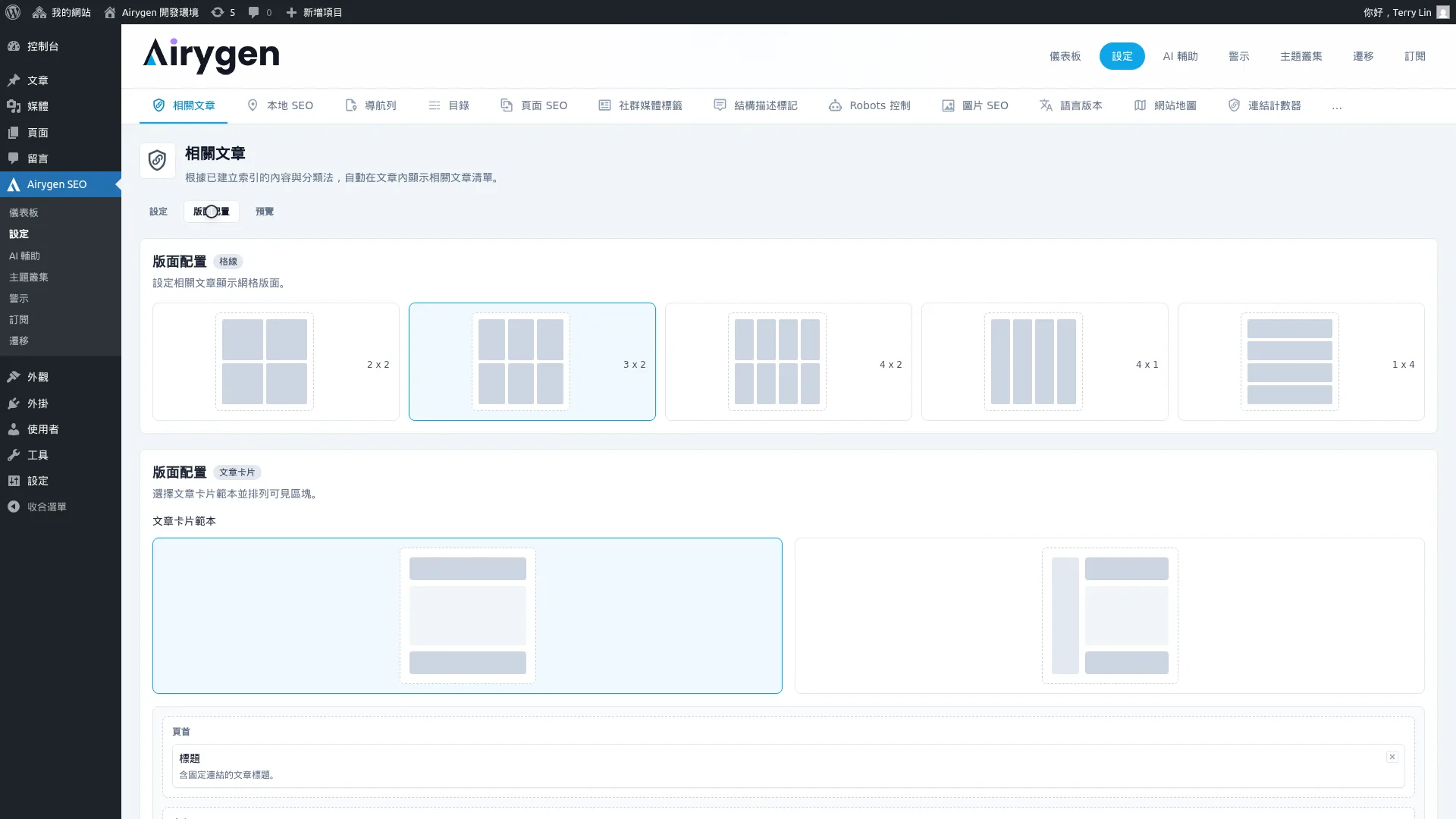Open 外觀 appearance in sidebar
Viewport: 1456px width, 819px height.
[x=61, y=377]
